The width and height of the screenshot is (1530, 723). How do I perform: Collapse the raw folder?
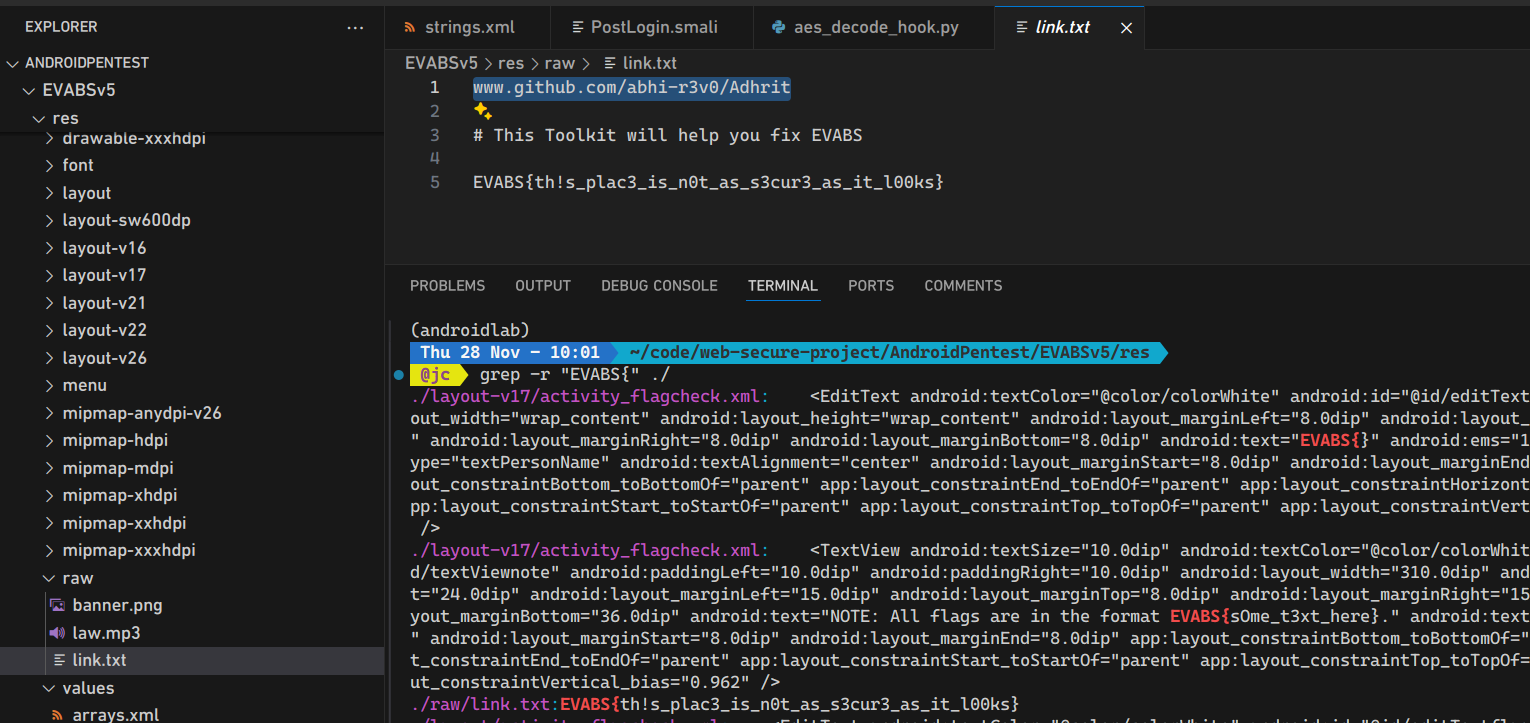(x=50, y=578)
